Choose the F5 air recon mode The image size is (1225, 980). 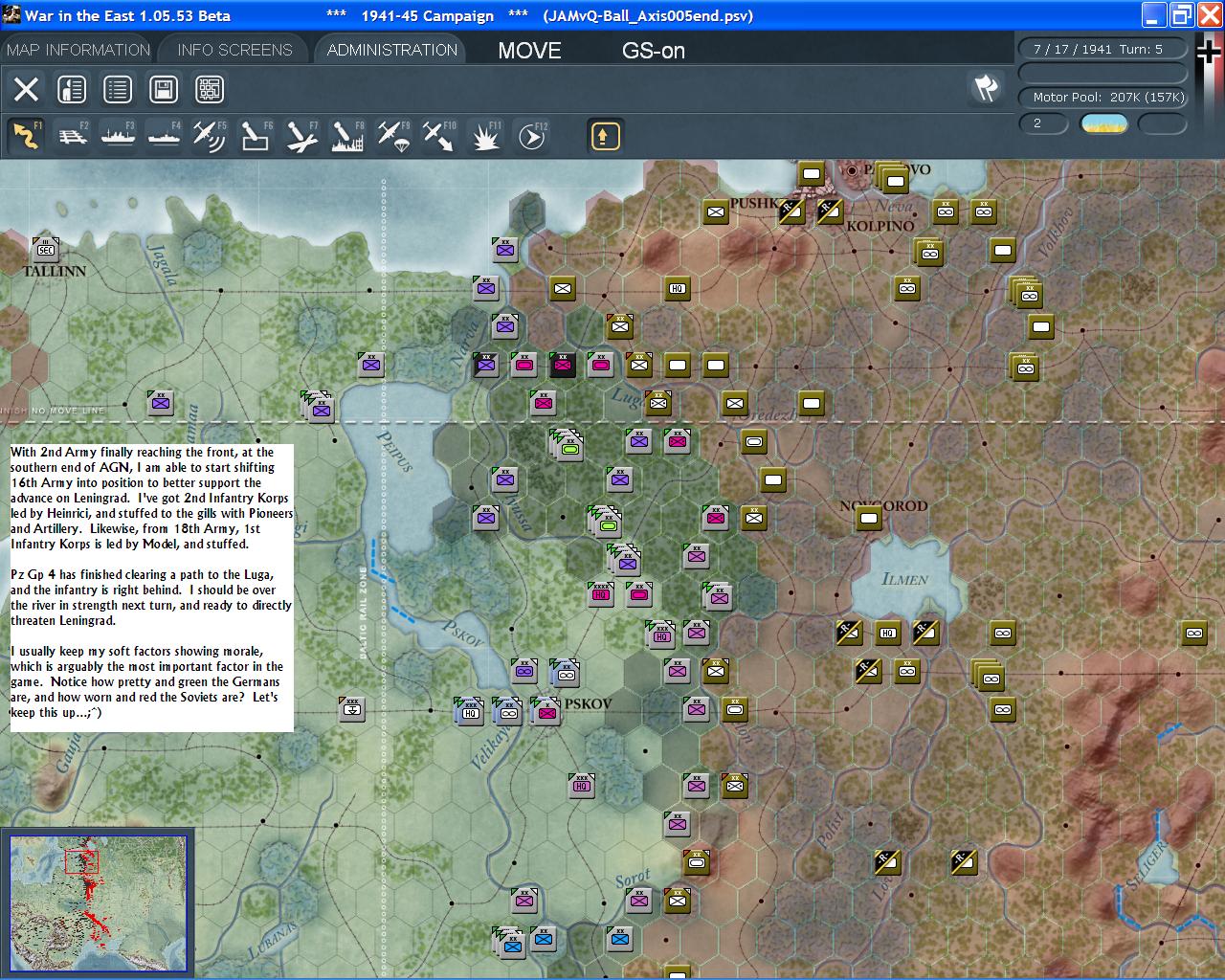pyautogui.click(x=210, y=136)
